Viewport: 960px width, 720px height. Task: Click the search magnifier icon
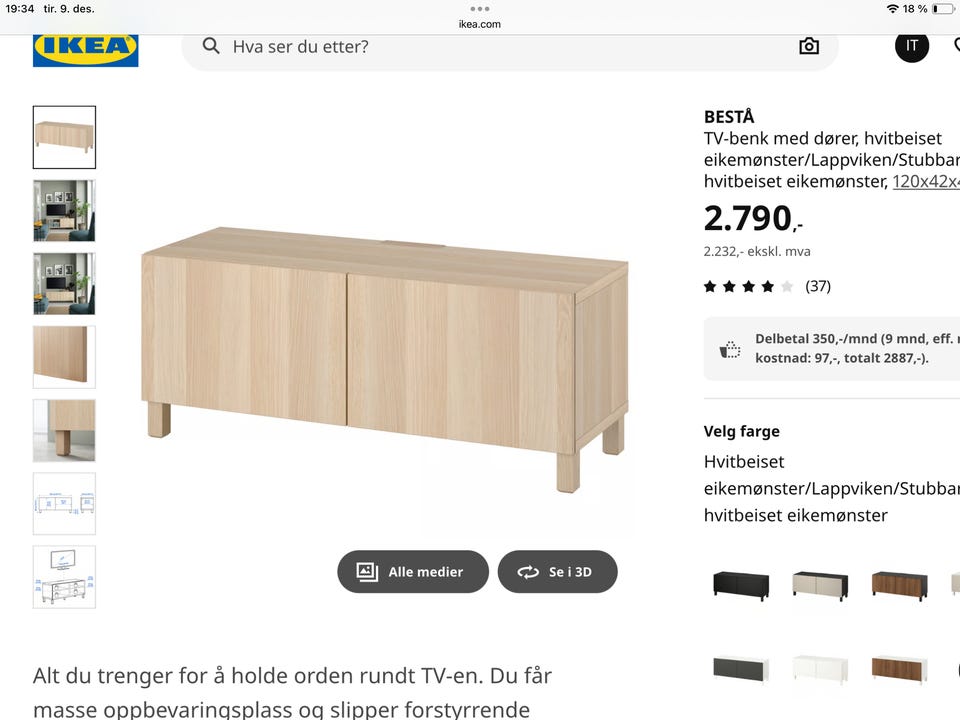tap(211, 46)
